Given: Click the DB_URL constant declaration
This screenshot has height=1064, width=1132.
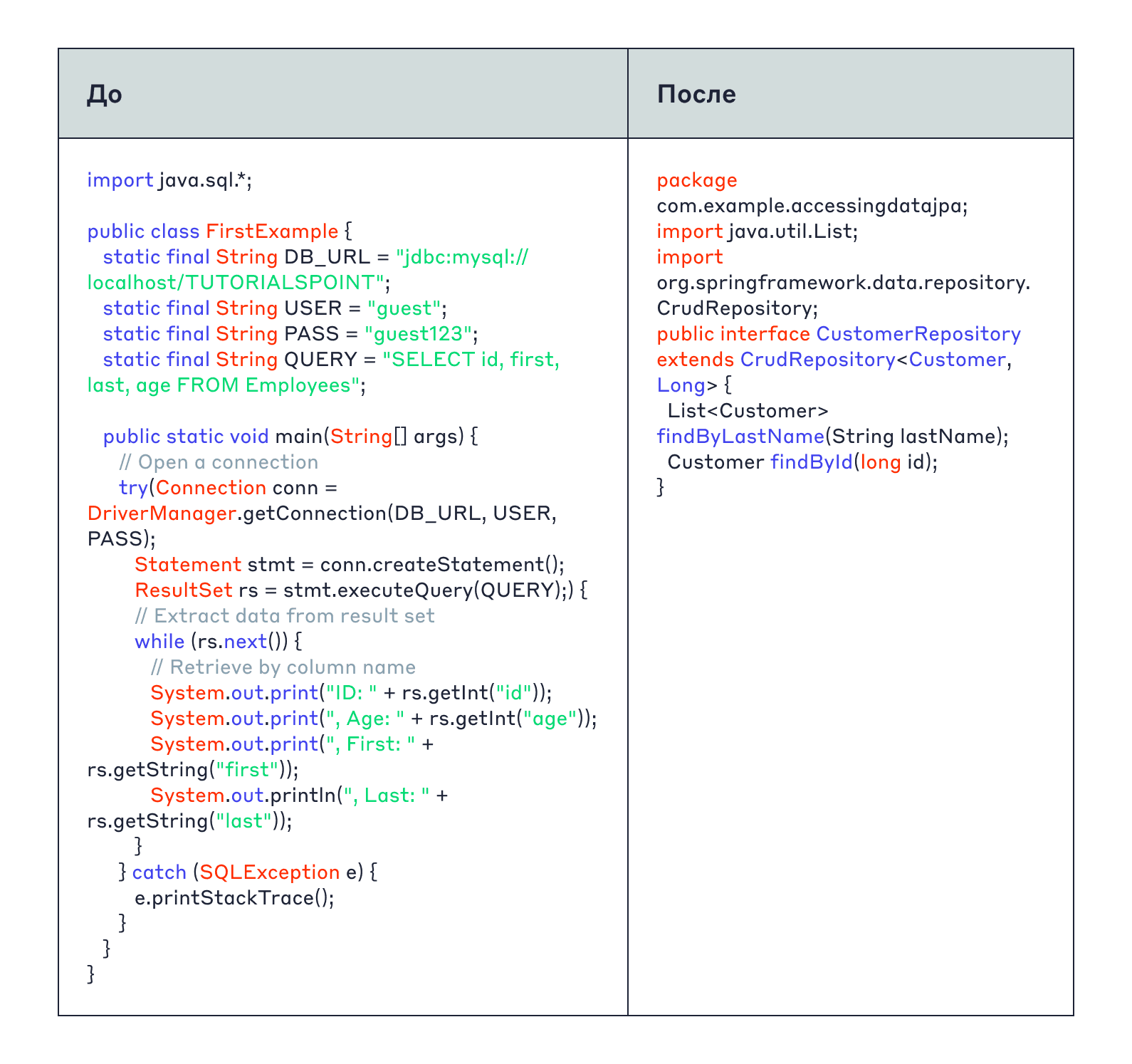Looking at the screenshot, I should (x=315, y=257).
